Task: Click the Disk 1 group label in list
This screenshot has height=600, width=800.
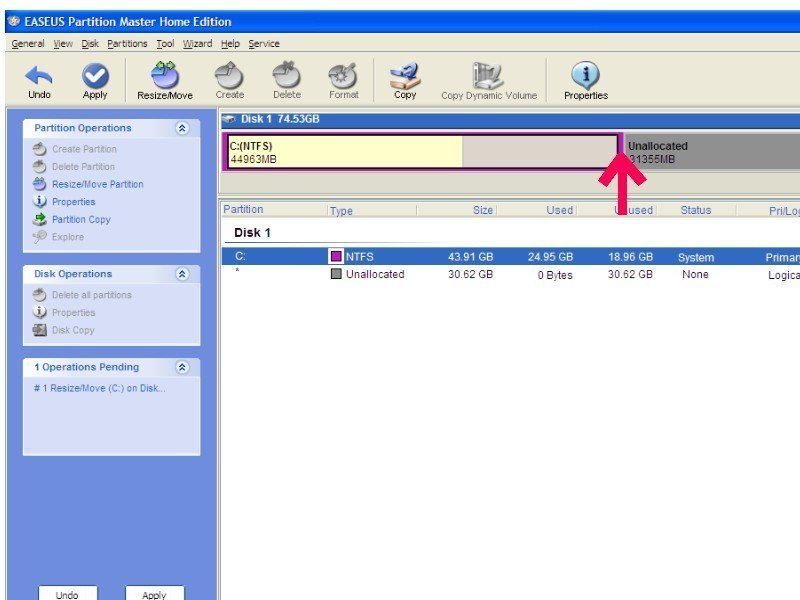Action: coord(252,233)
